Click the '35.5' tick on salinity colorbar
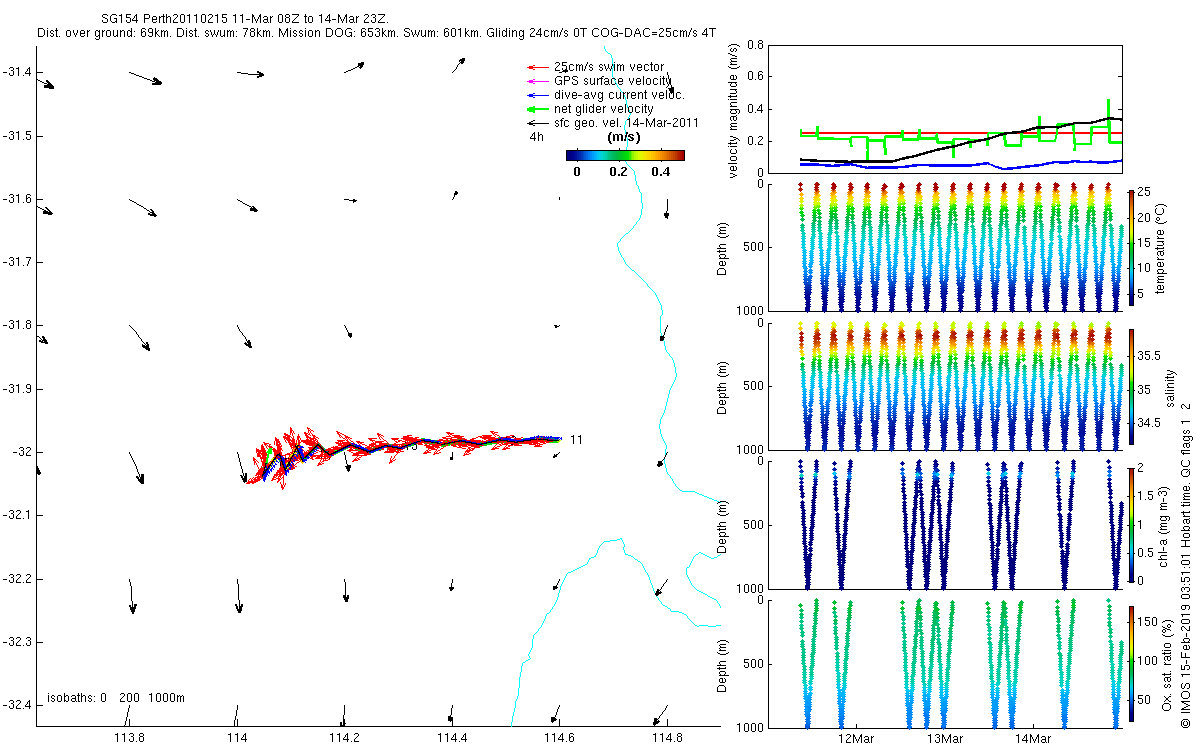 pos(1148,356)
